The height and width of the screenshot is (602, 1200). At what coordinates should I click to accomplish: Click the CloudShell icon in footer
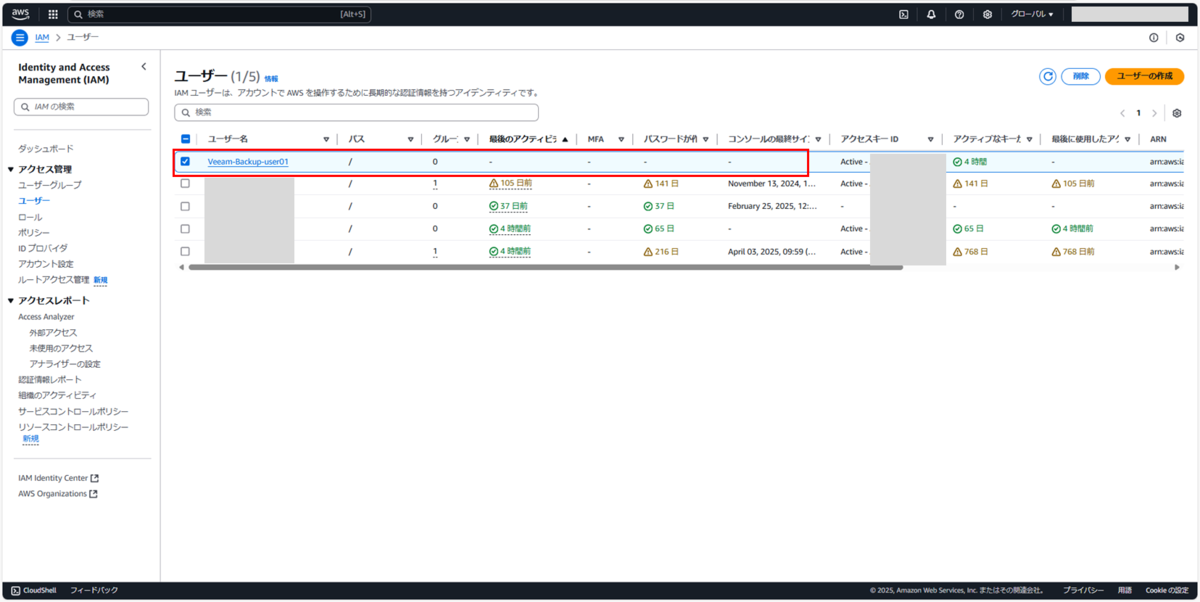[15, 590]
